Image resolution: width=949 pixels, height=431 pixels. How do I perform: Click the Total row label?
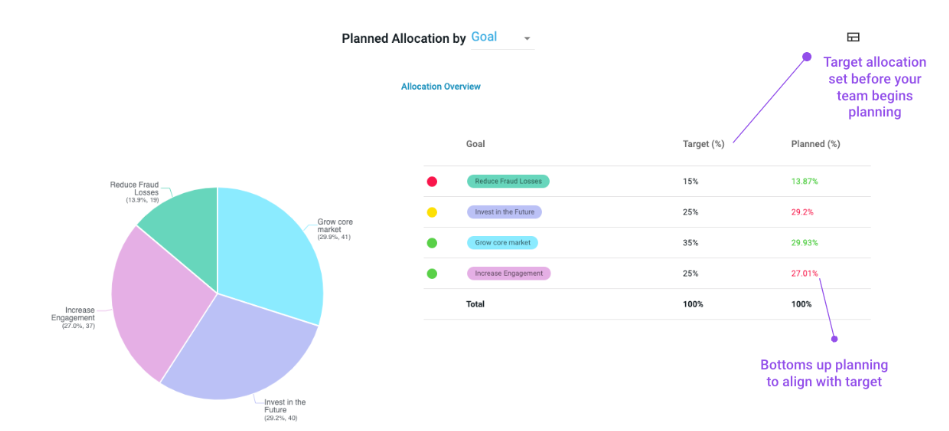click(475, 304)
